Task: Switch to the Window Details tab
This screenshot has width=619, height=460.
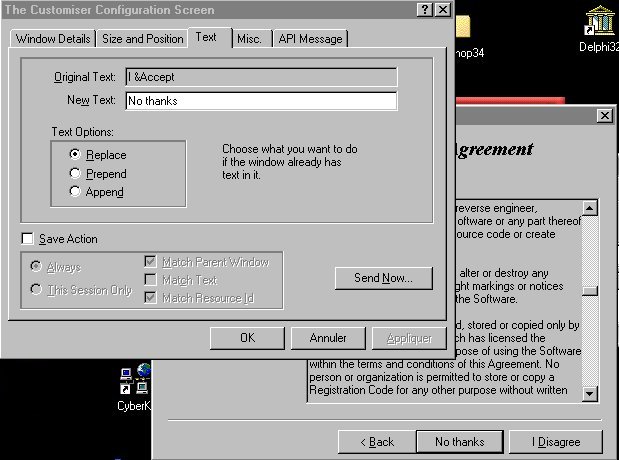Action: coord(53,39)
